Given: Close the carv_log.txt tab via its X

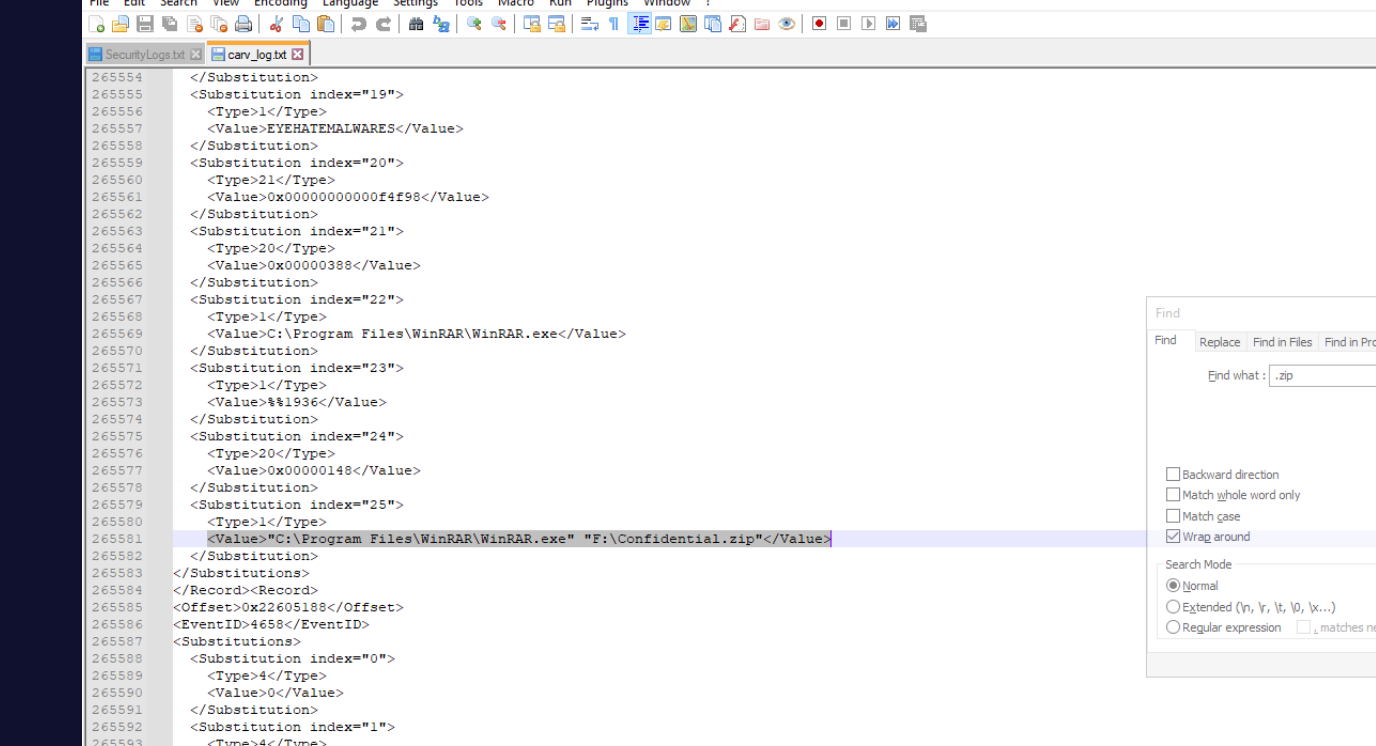Looking at the screenshot, I should [x=297, y=55].
